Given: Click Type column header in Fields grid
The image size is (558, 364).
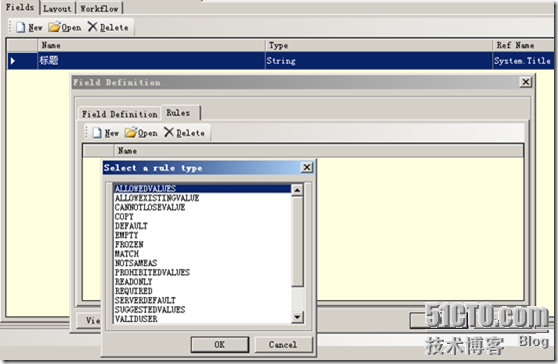Looking at the screenshot, I should [x=379, y=45].
